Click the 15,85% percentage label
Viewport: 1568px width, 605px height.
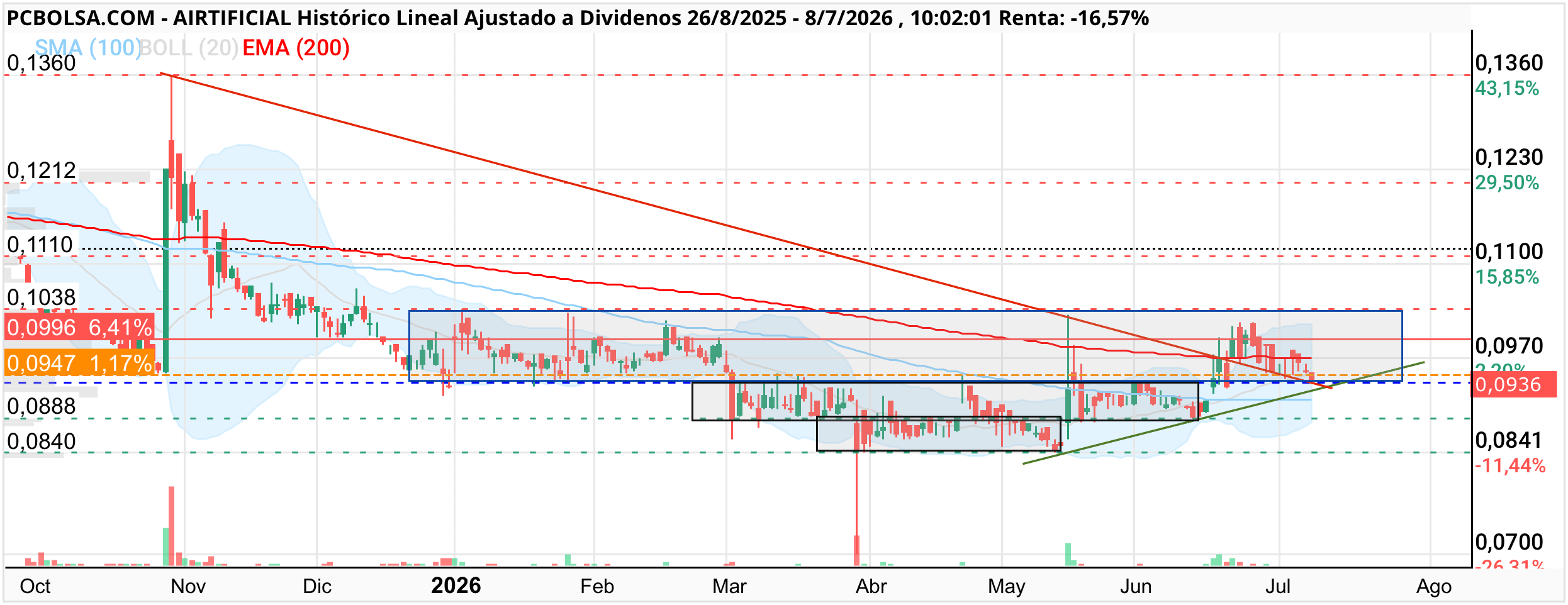click(1507, 277)
